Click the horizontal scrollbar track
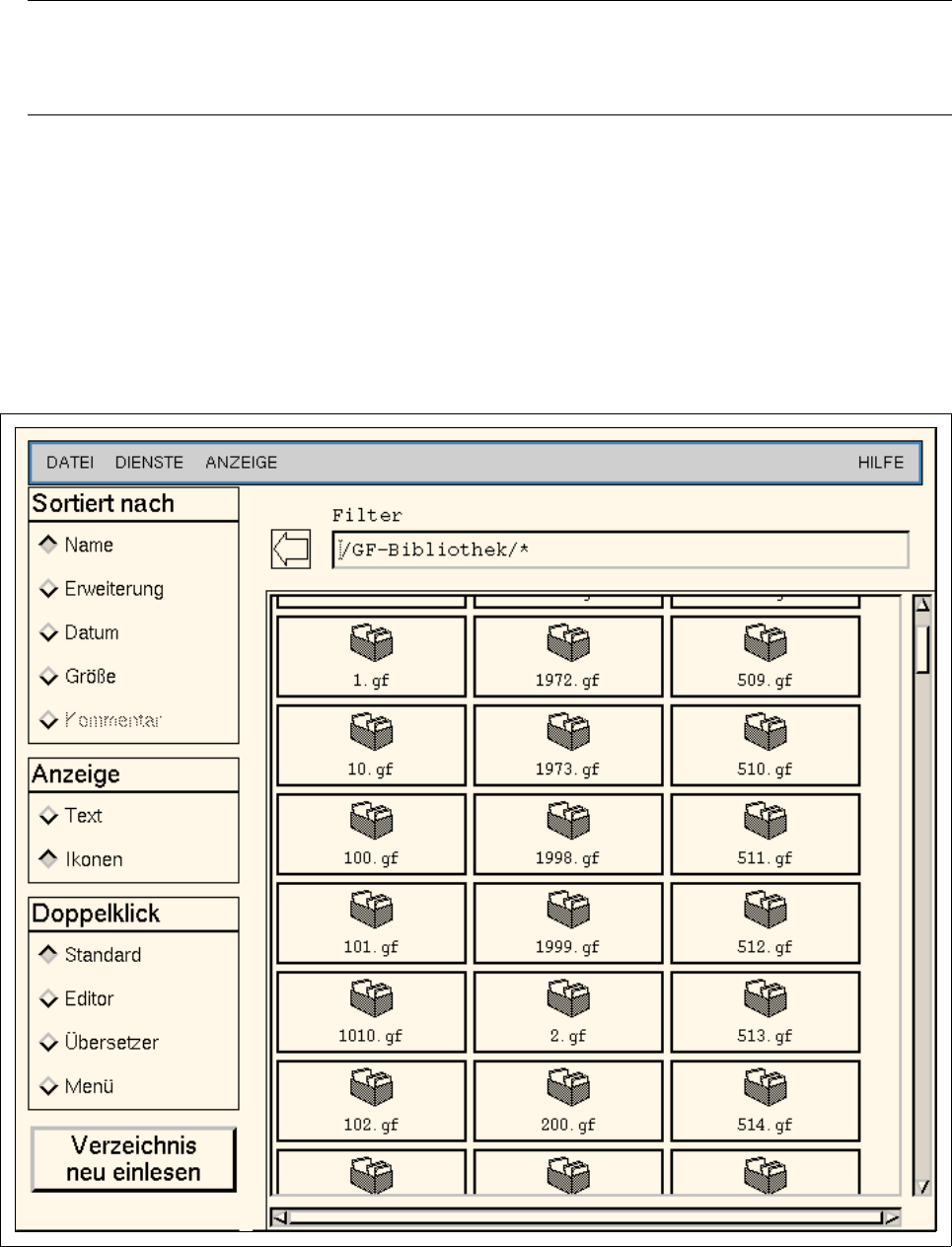 [585, 1217]
